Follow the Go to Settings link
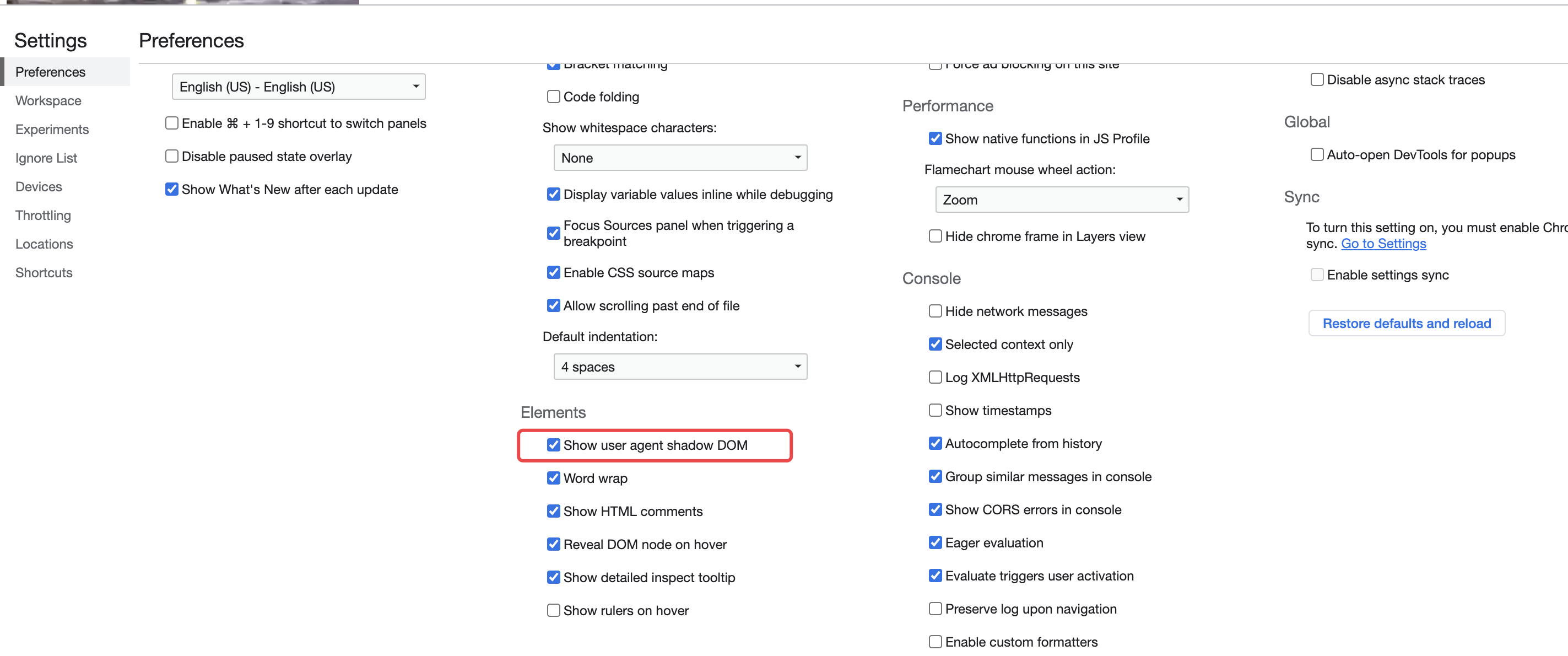 pos(1383,244)
